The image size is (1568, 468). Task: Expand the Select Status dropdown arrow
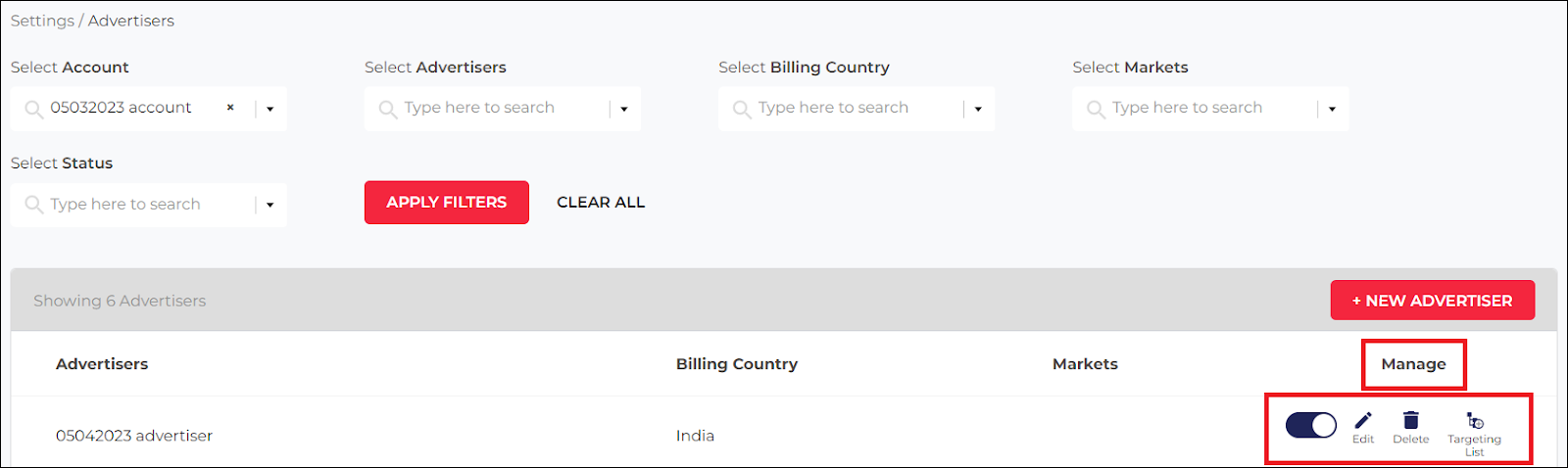click(270, 205)
